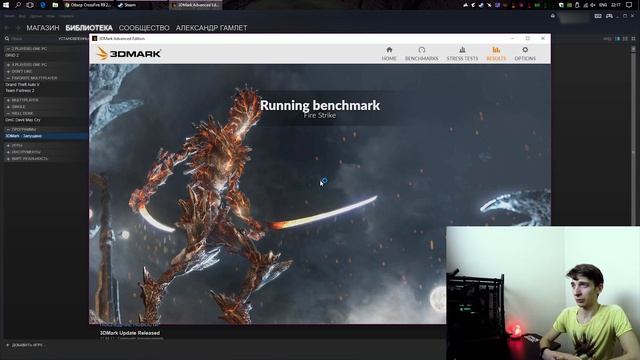Click Steam forward navigation arrow
Screen dimensions: 640x360
tap(18, 28)
